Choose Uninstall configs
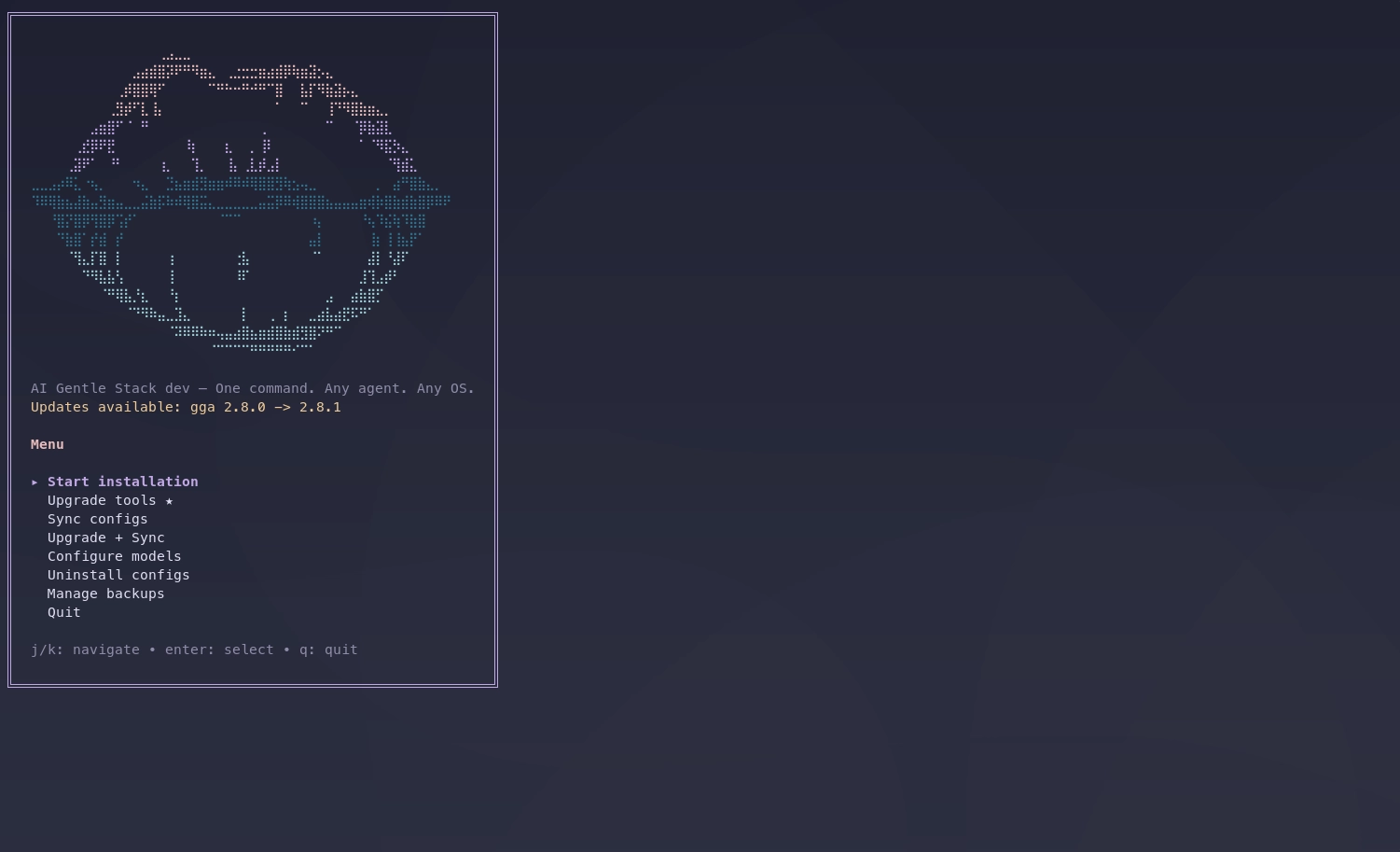1400x852 pixels. (118, 575)
